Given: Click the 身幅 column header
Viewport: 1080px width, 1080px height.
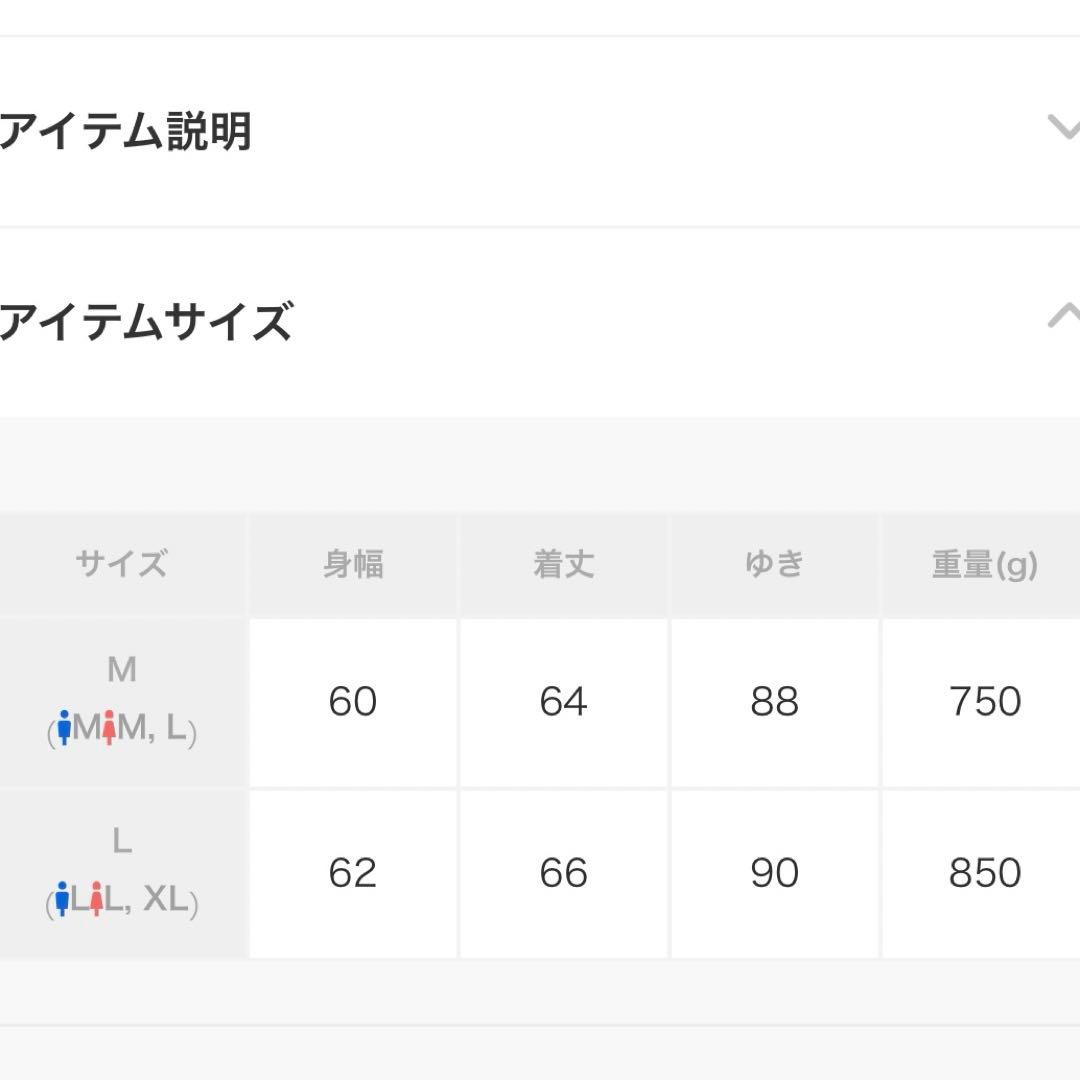Looking at the screenshot, I should click(x=352, y=563).
